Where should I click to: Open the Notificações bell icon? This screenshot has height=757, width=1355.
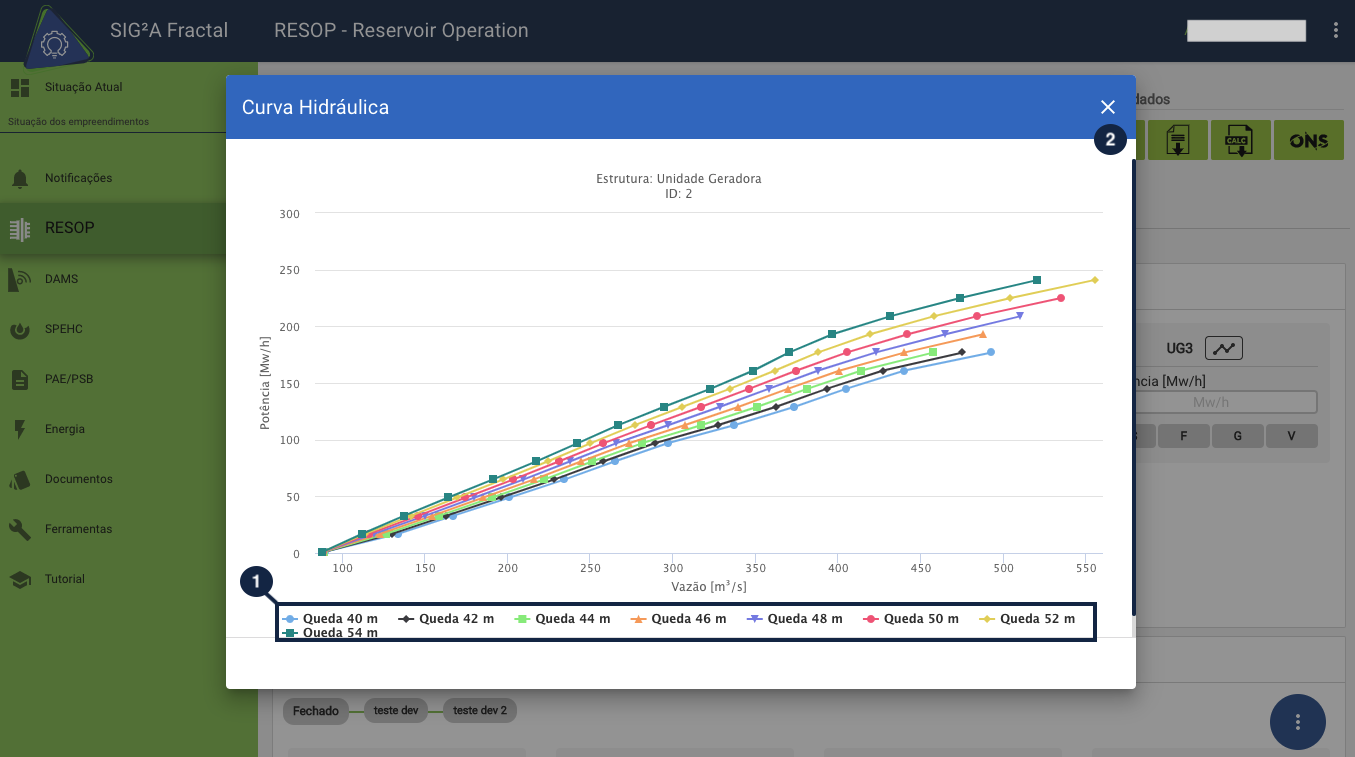click(20, 178)
